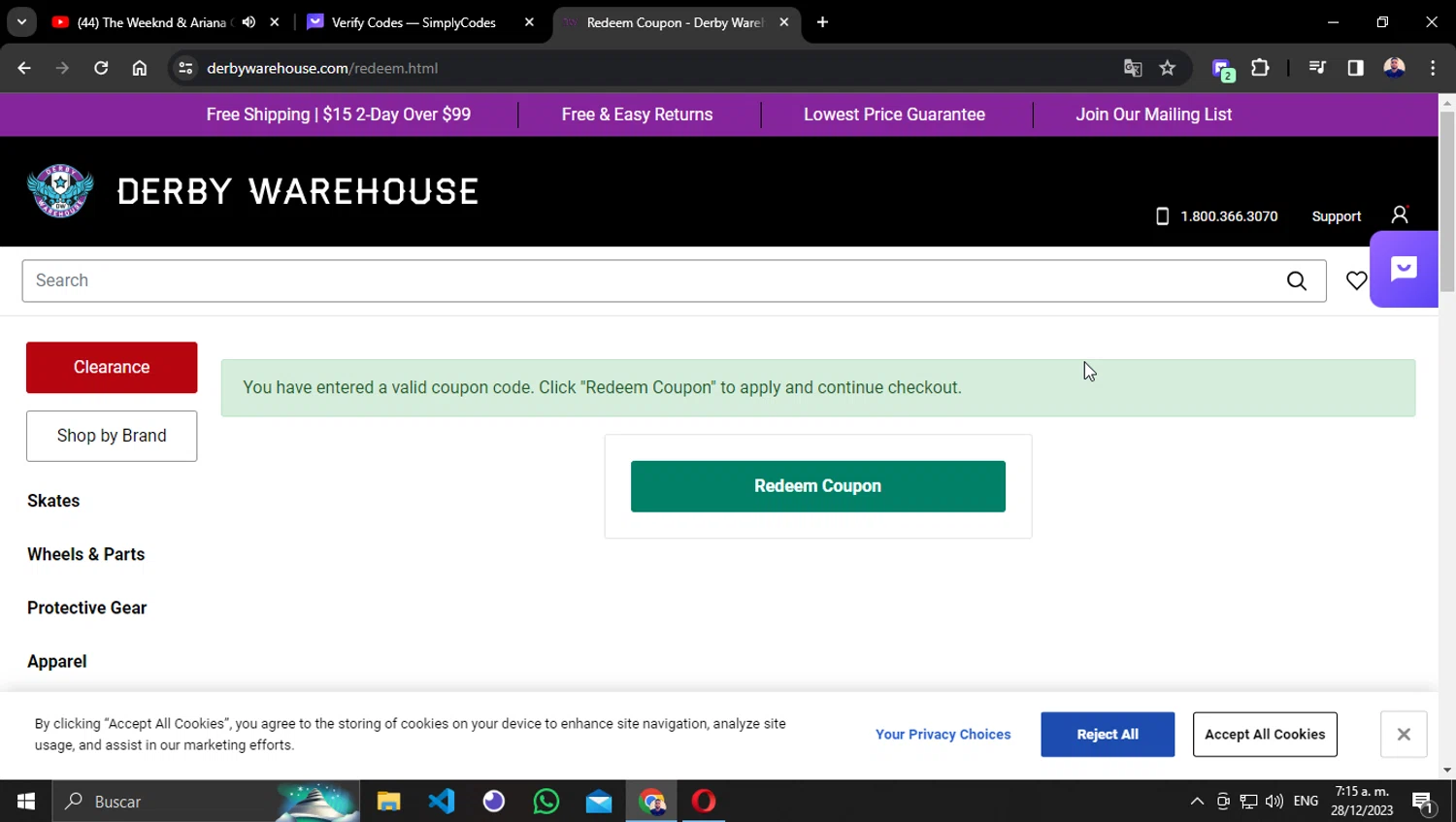Open the Skates category
This screenshot has height=822, width=1456.
[x=53, y=501]
